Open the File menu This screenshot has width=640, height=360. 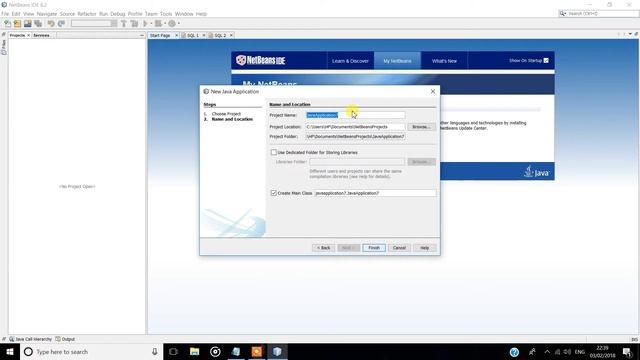5,14
